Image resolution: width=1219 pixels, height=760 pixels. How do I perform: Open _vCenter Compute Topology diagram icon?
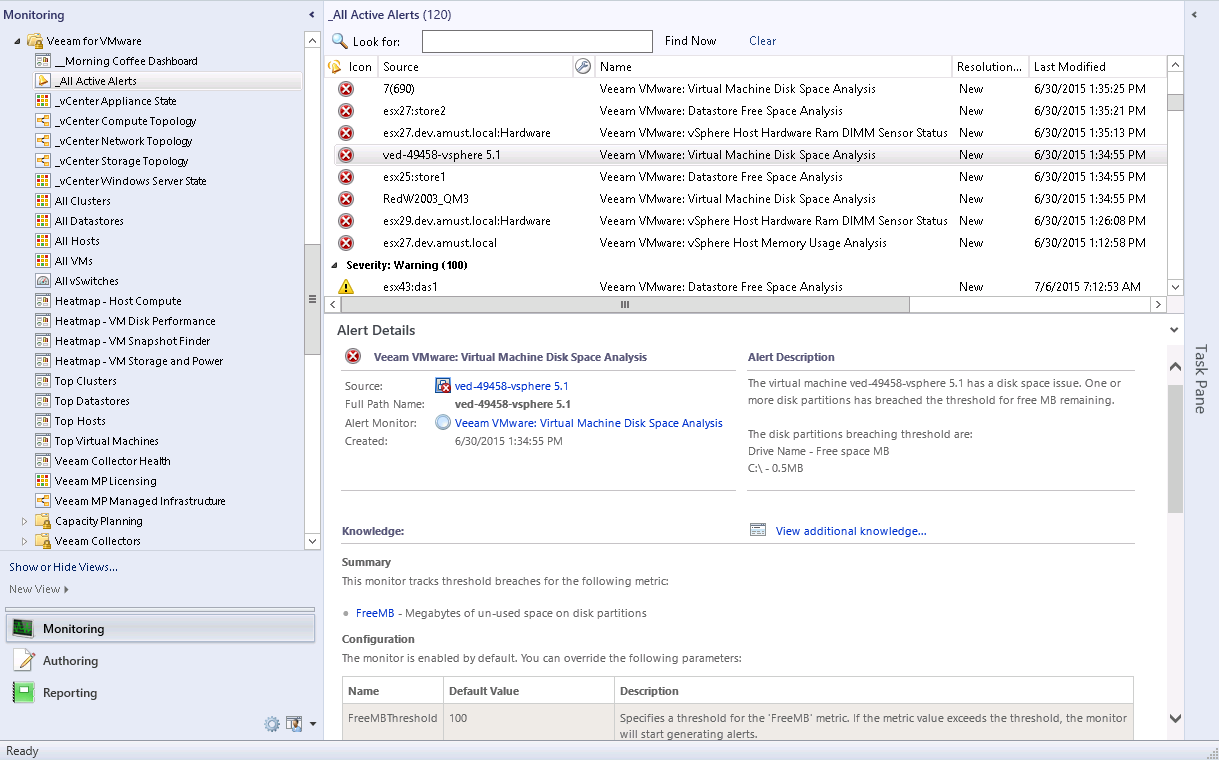click(x=43, y=121)
